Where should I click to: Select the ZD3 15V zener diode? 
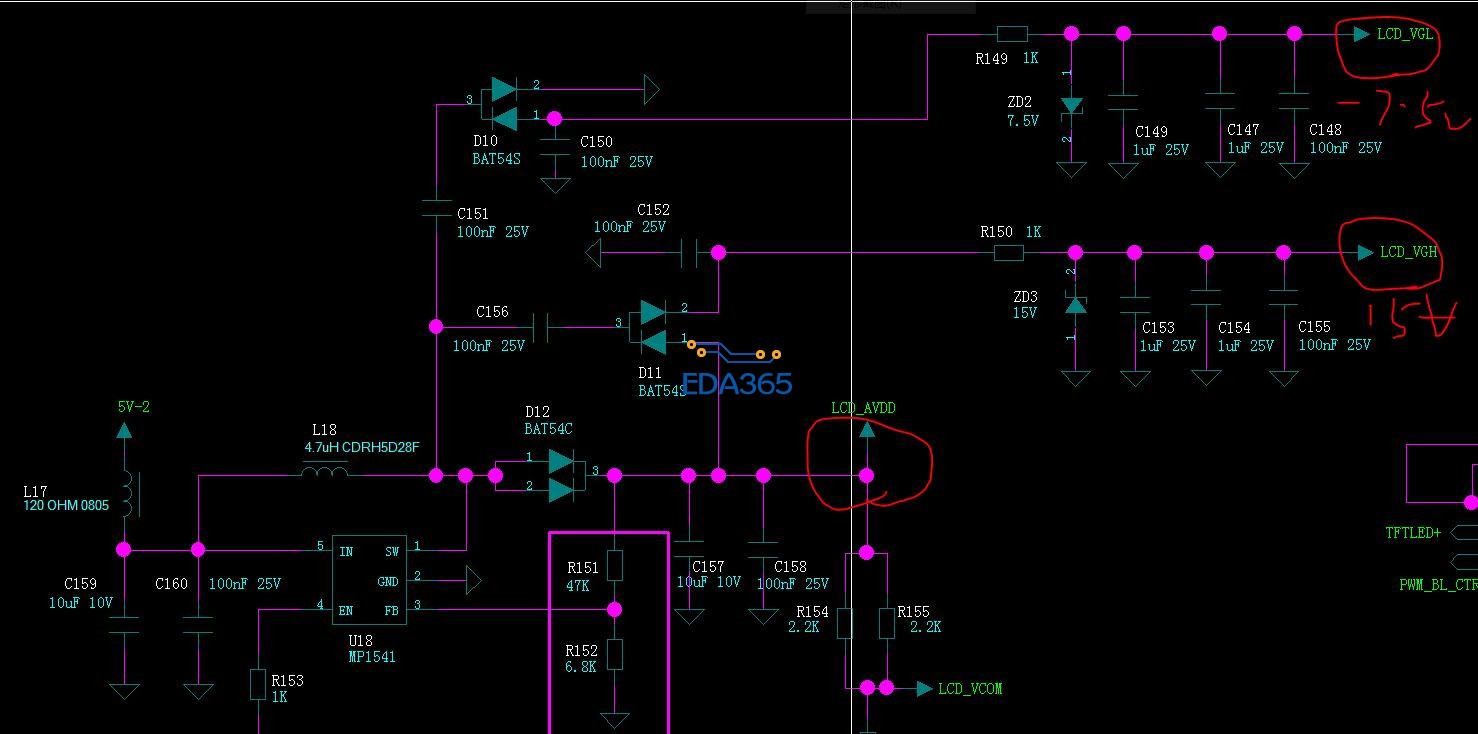1075,304
